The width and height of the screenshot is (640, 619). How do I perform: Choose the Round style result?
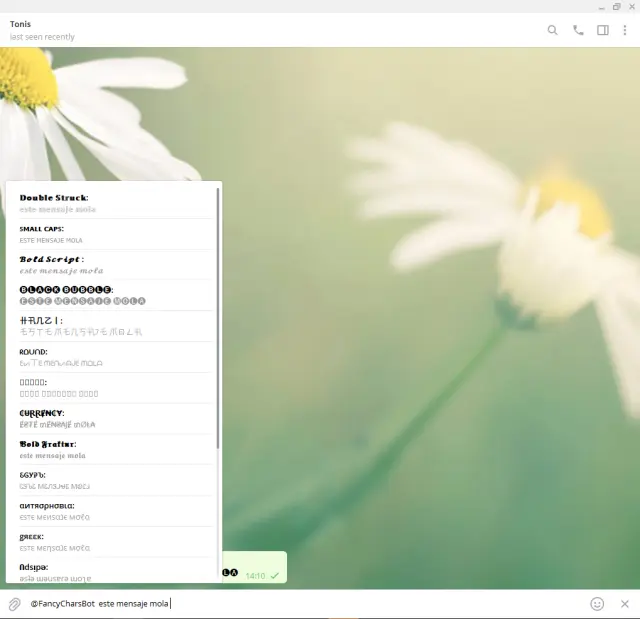(110, 357)
